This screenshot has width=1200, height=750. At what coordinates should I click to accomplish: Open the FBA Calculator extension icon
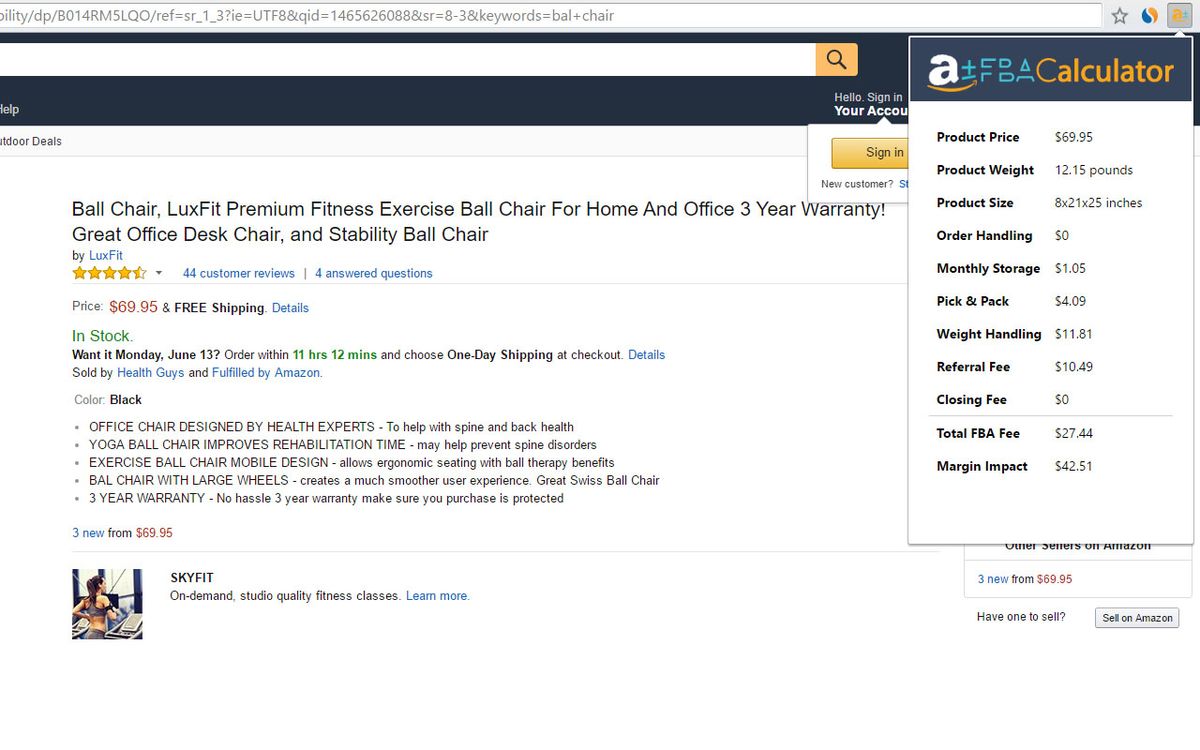click(x=1179, y=15)
